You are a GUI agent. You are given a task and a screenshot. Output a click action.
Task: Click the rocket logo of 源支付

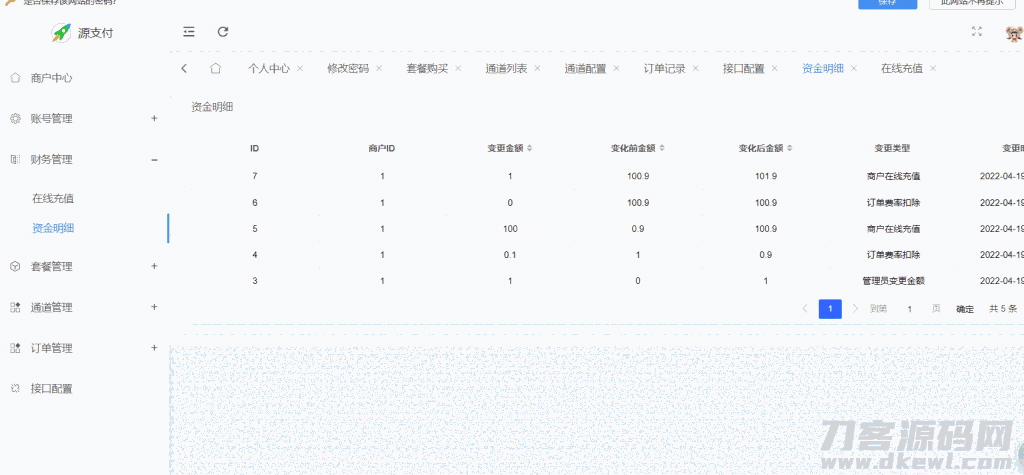coord(61,33)
